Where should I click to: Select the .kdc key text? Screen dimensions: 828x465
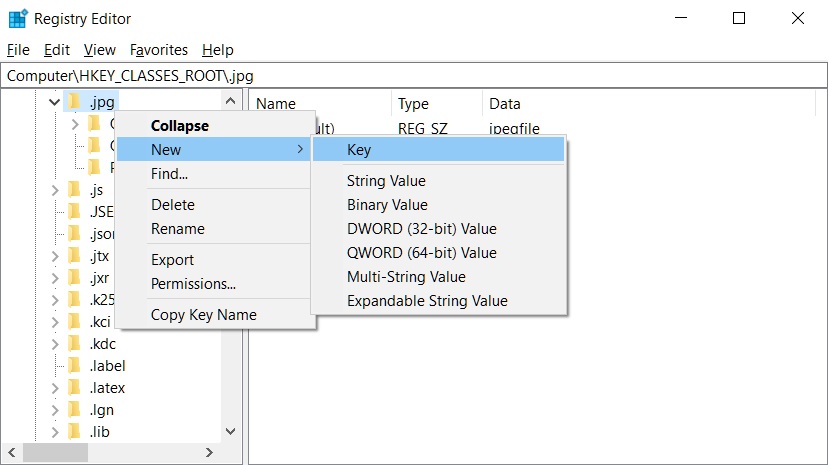coord(102,344)
